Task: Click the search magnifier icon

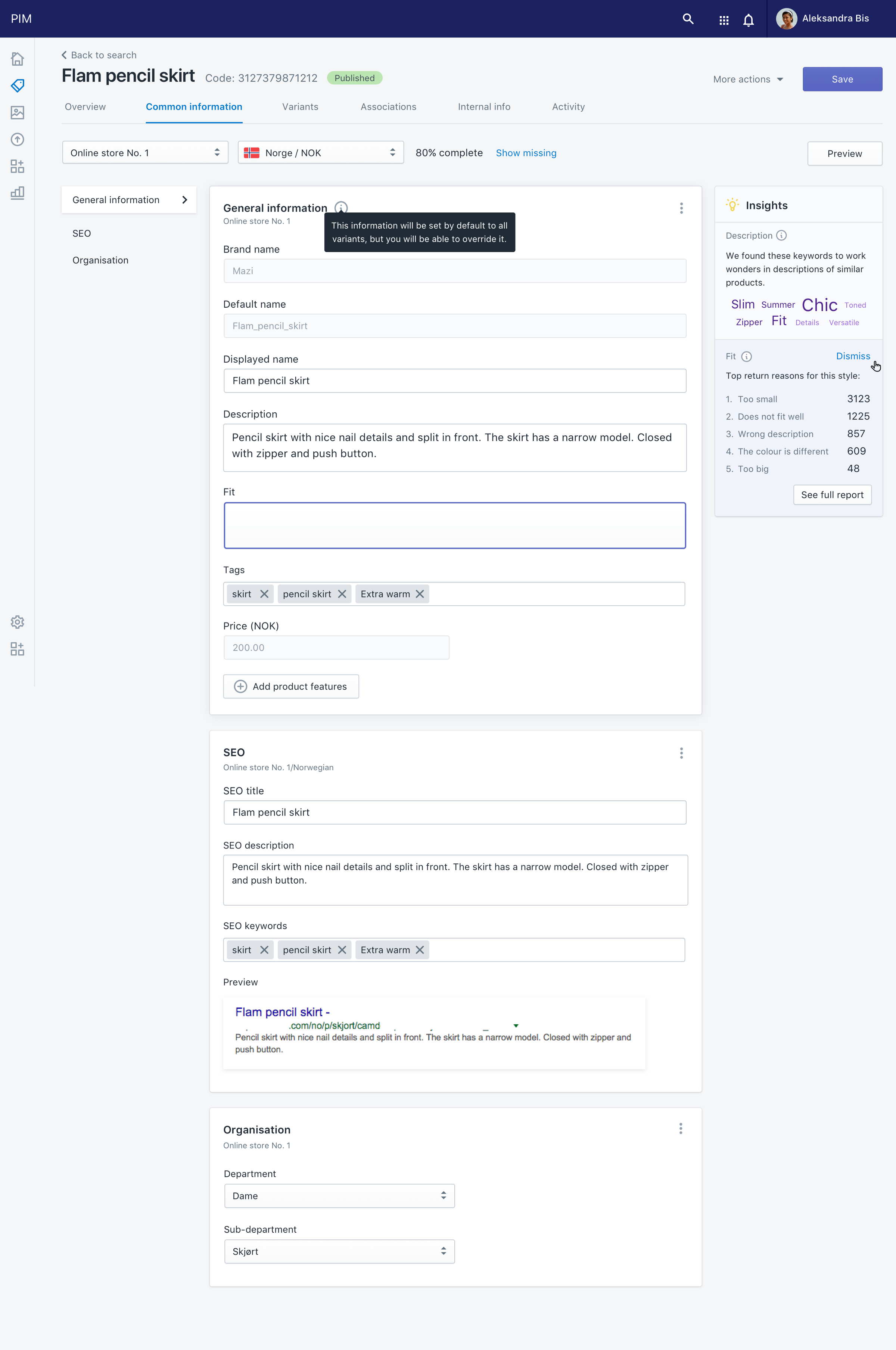Action: click(x=688, y=19)
